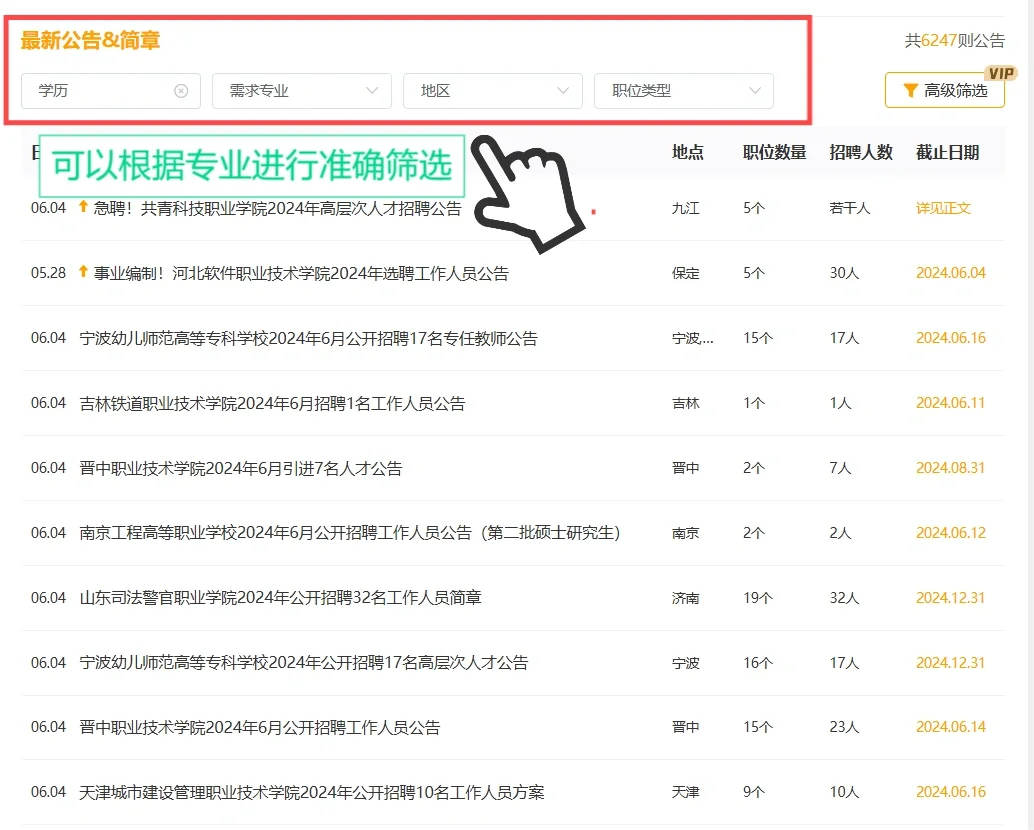Click the pinned arrow icon beside 事业编制

click(83, 271)
